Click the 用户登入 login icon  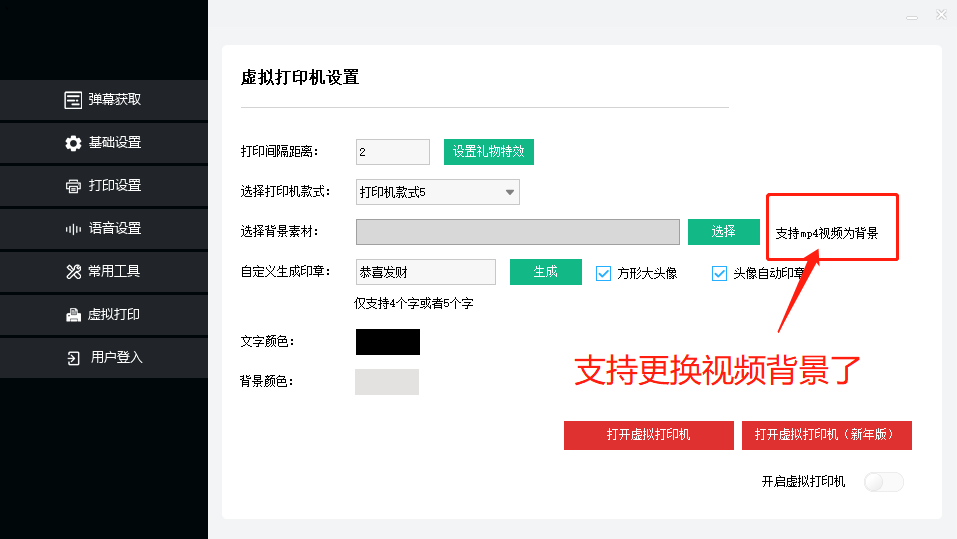pyautogui.click(x=74, y=358)
